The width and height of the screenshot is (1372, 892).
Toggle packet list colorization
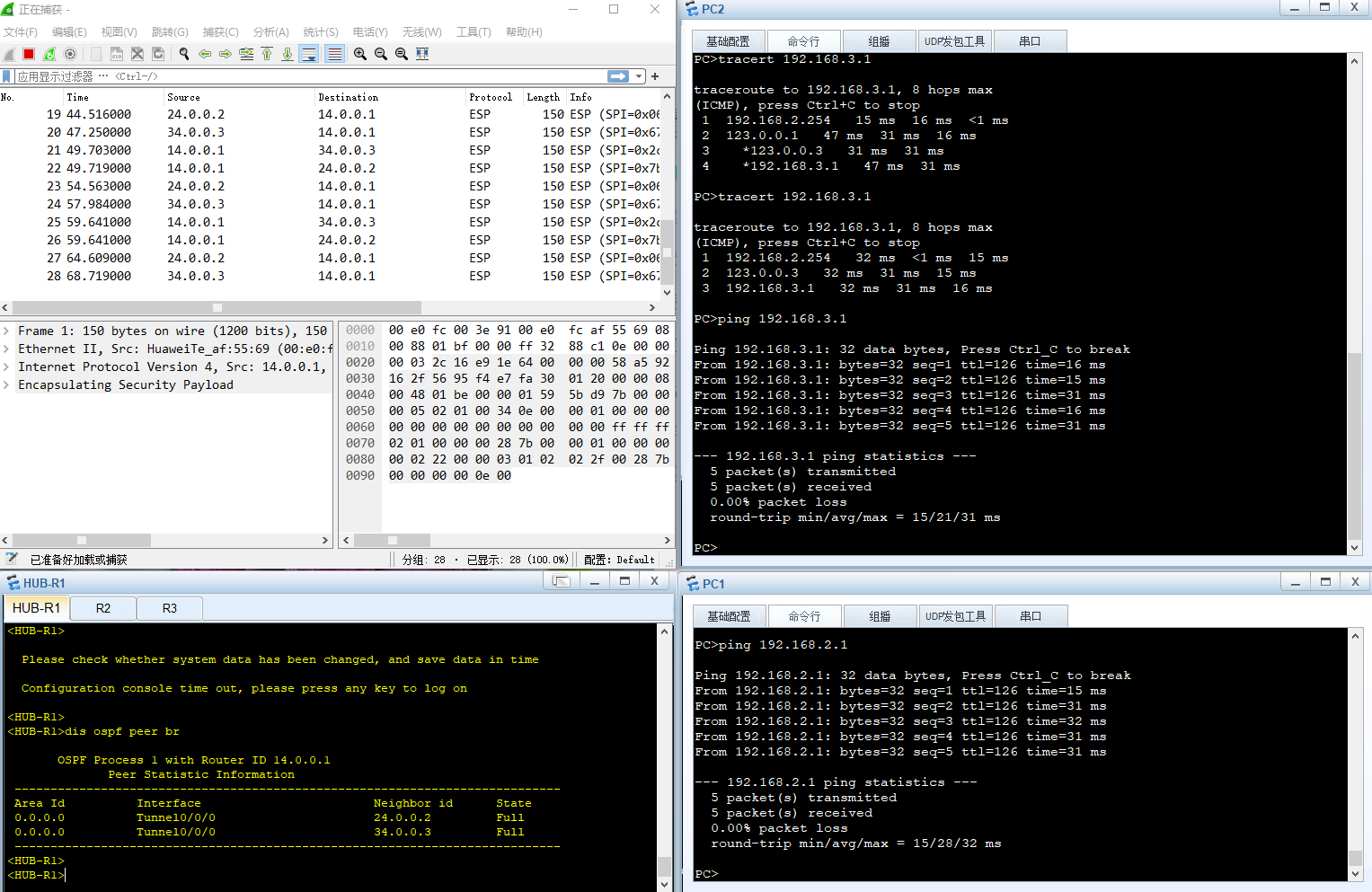334,54
